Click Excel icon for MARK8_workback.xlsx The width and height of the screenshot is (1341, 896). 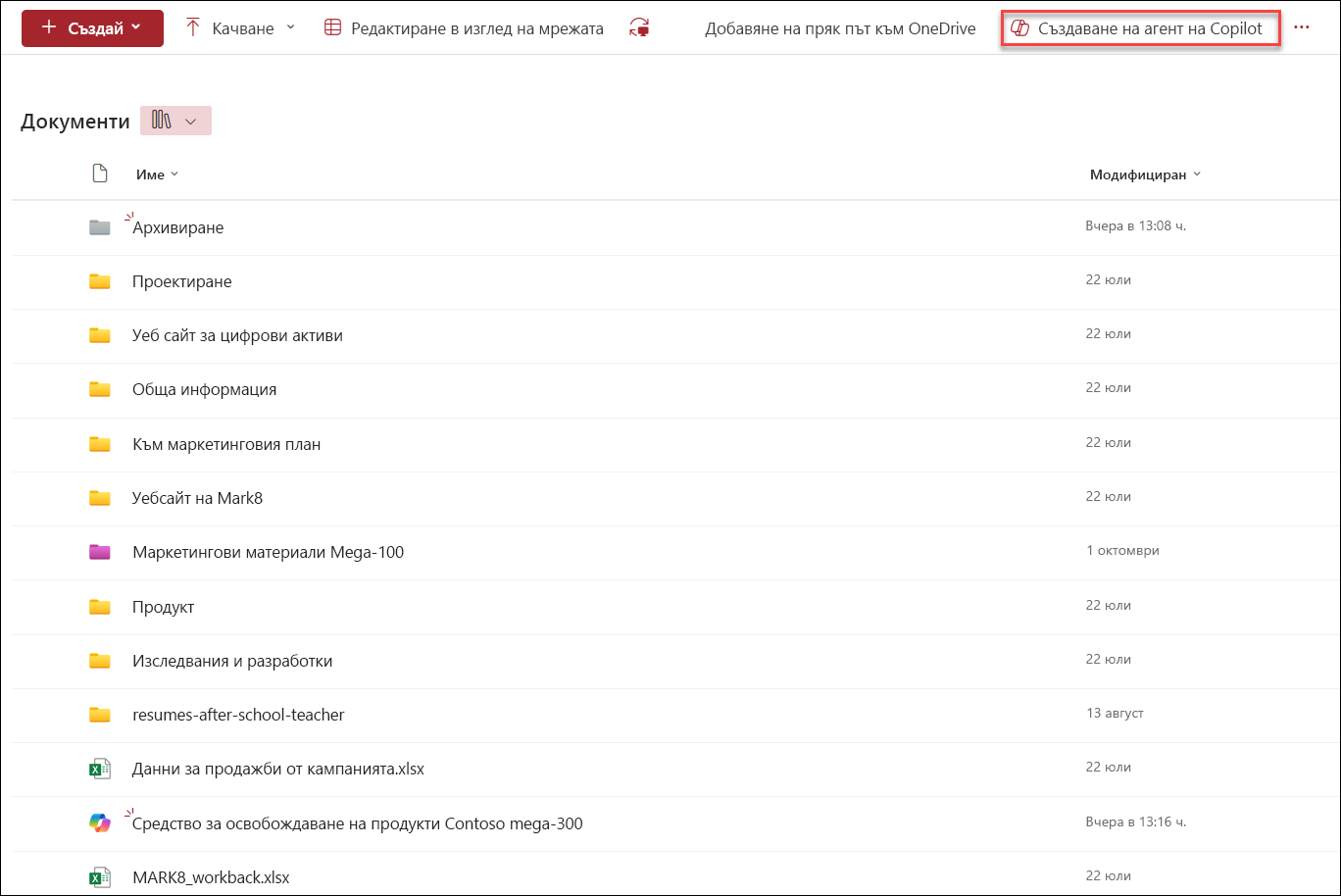[99, 877]
